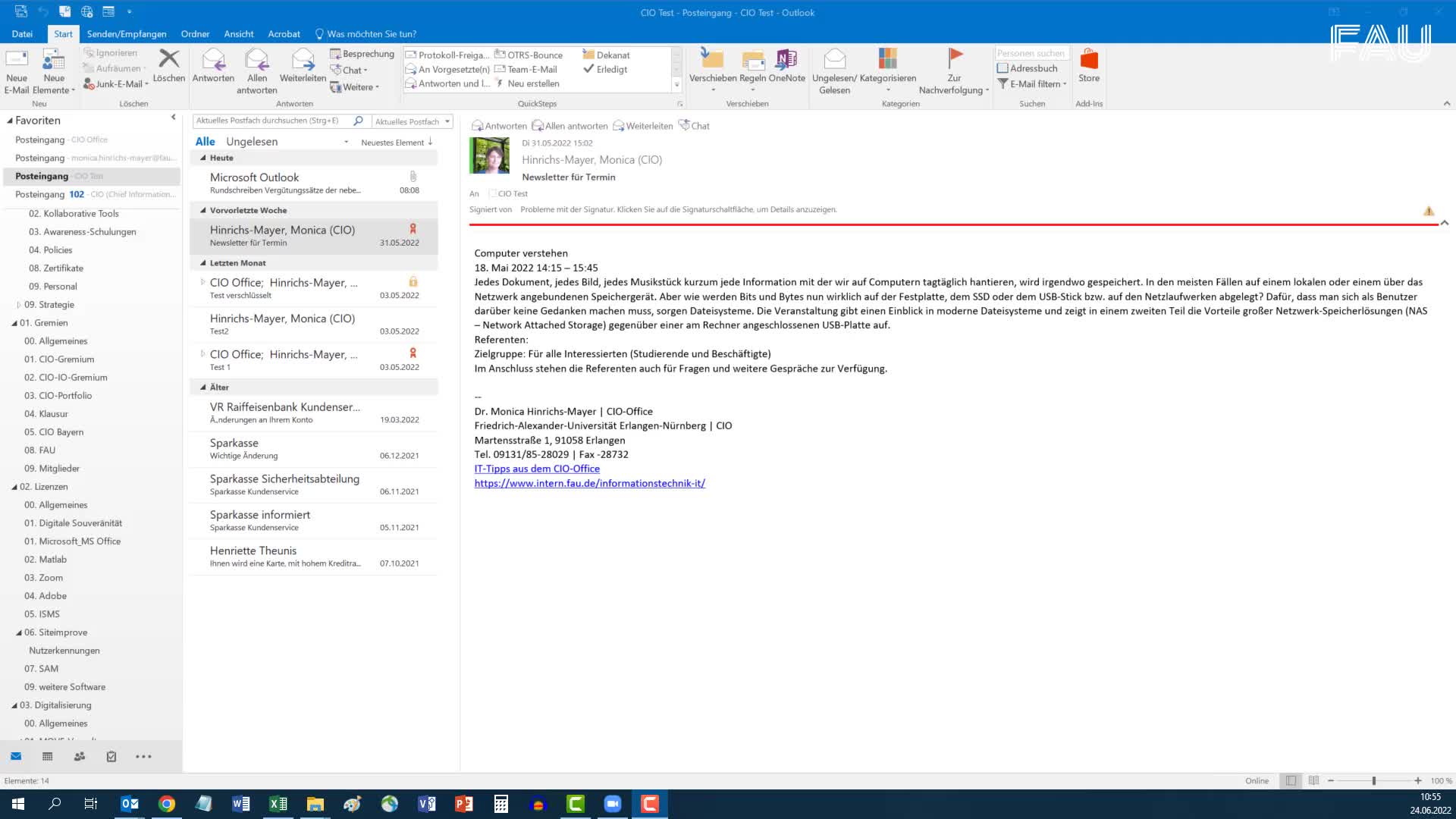Click the Store add-in icon
The height and width of the screenshot is (819, 1456).
(1088, 65)
